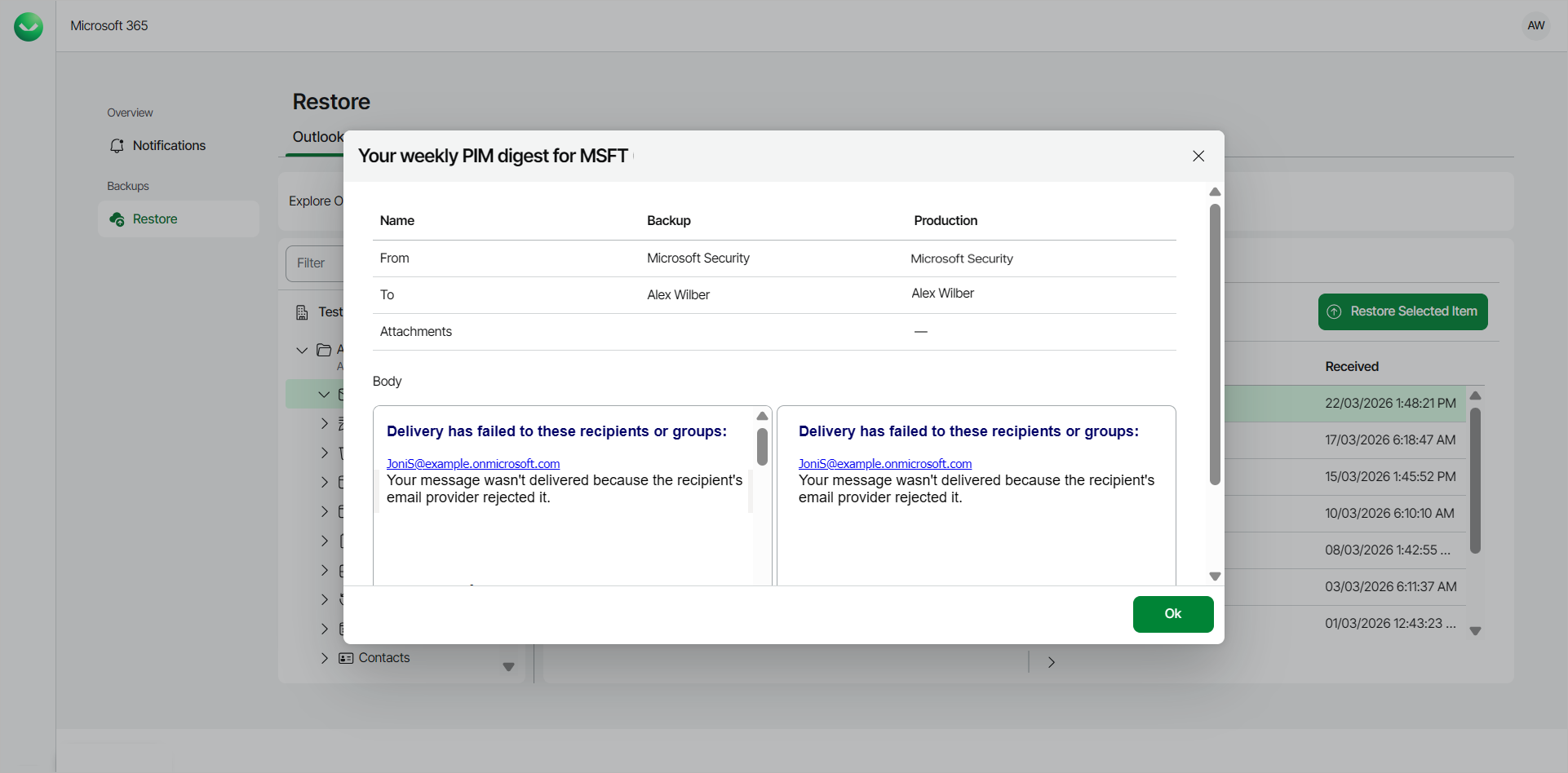
Task: Click the Contacts card icon
Action: pos(346,658)
